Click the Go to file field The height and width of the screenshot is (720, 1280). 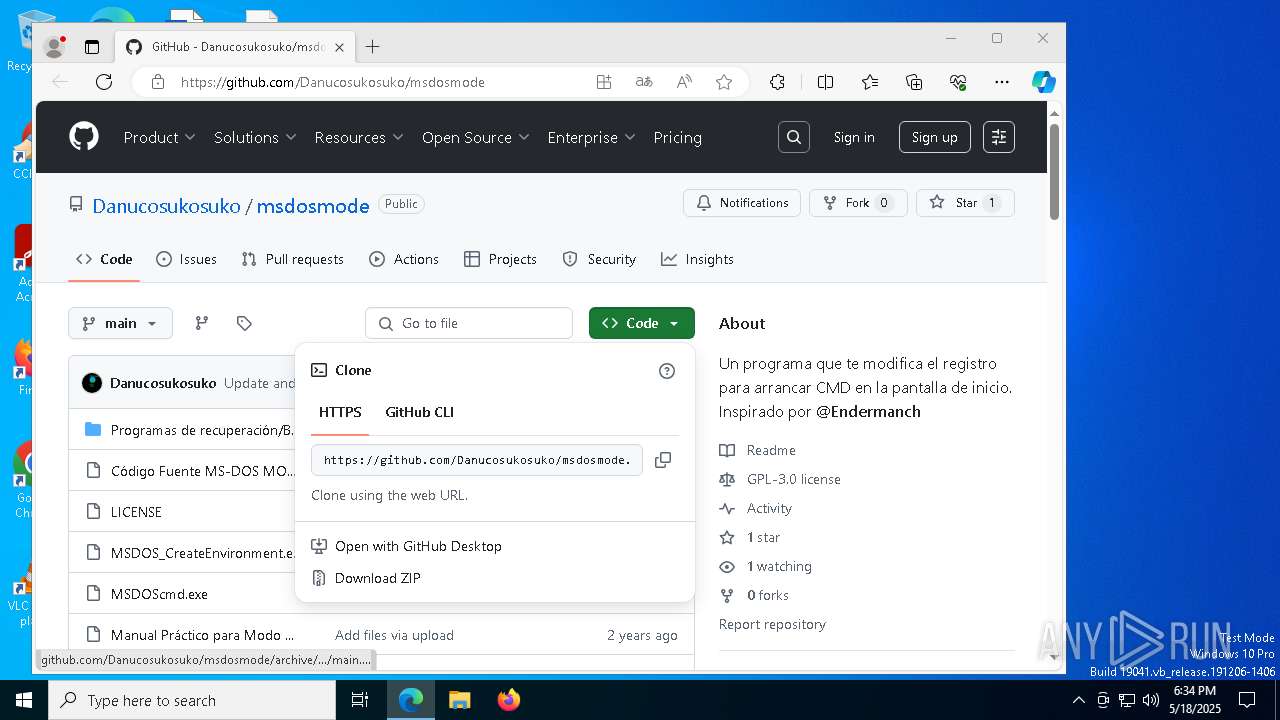pyautogui.click(x=469, y=323)
